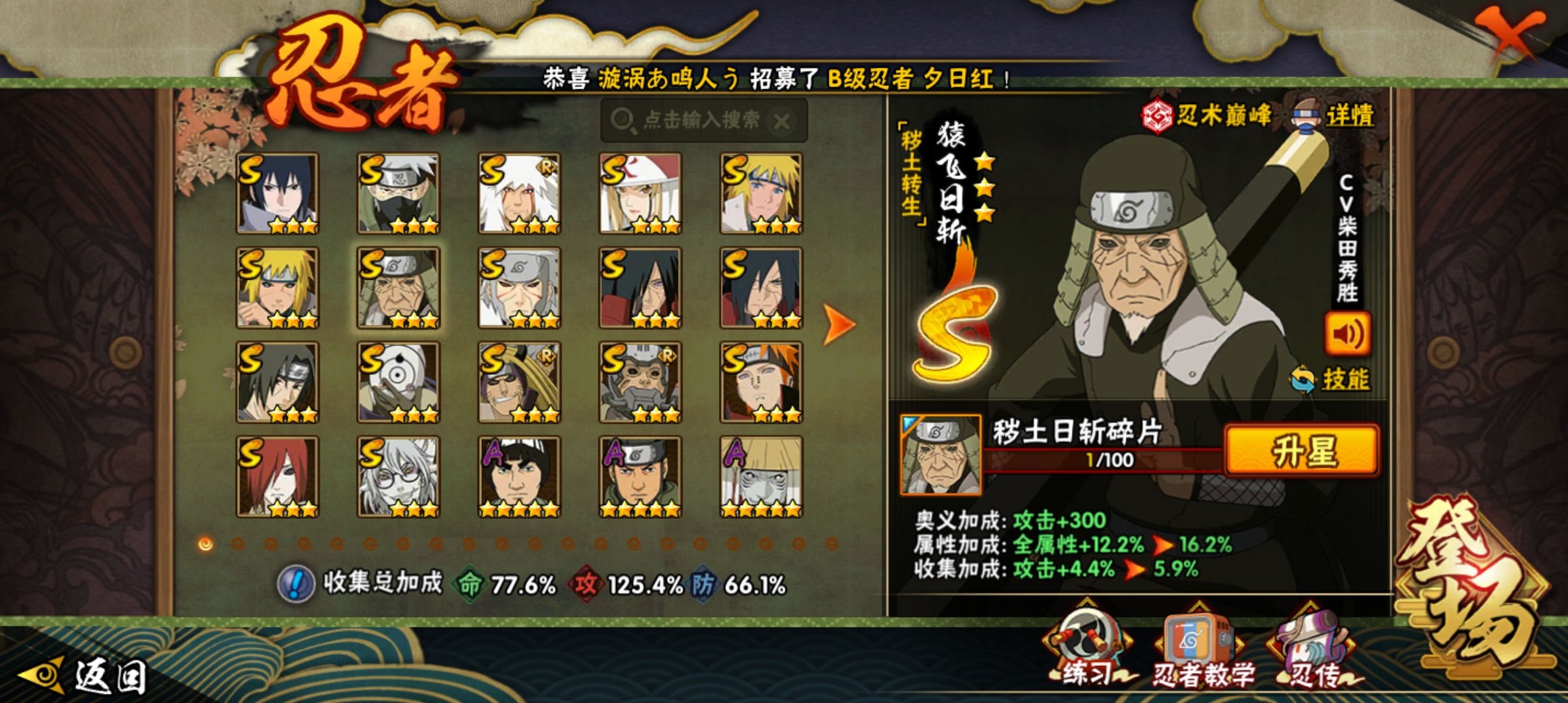Click the 升星 star upgrade button
Viewport: 1568px width, 703px height.
tap(1302, 451)
